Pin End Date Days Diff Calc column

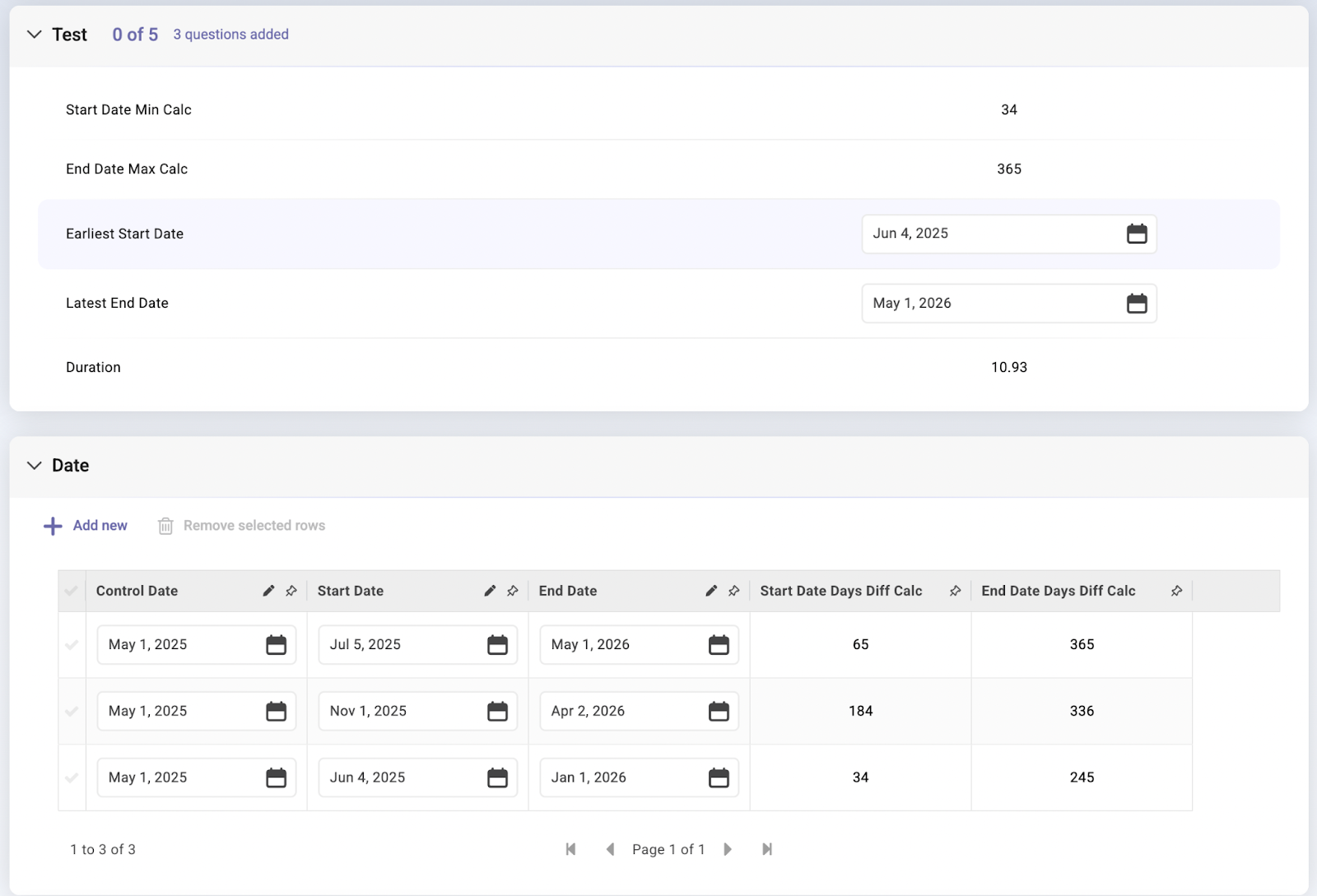(1177, 591)
